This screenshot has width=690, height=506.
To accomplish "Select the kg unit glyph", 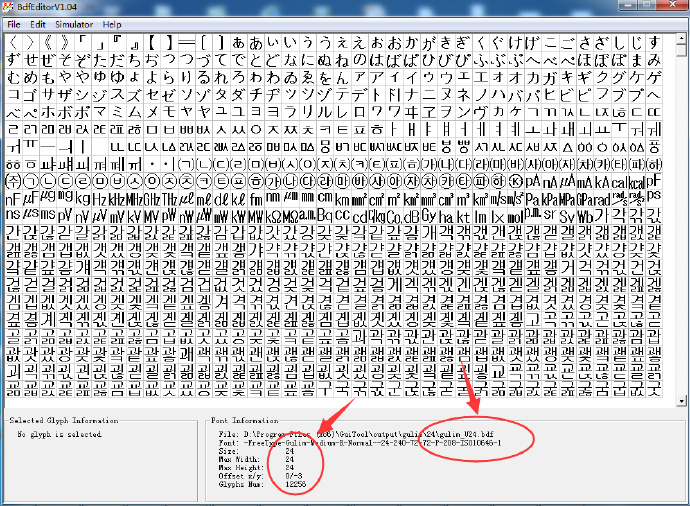I will coord(82,199).
